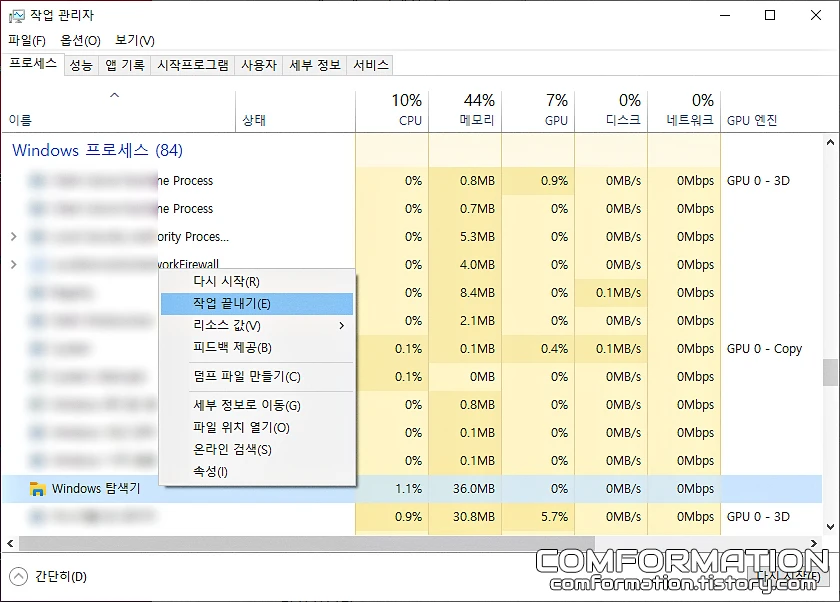The width and height of the screenshot is (840, 602).
Task: Sort by the 상태 column header
Action: [295, 111]
